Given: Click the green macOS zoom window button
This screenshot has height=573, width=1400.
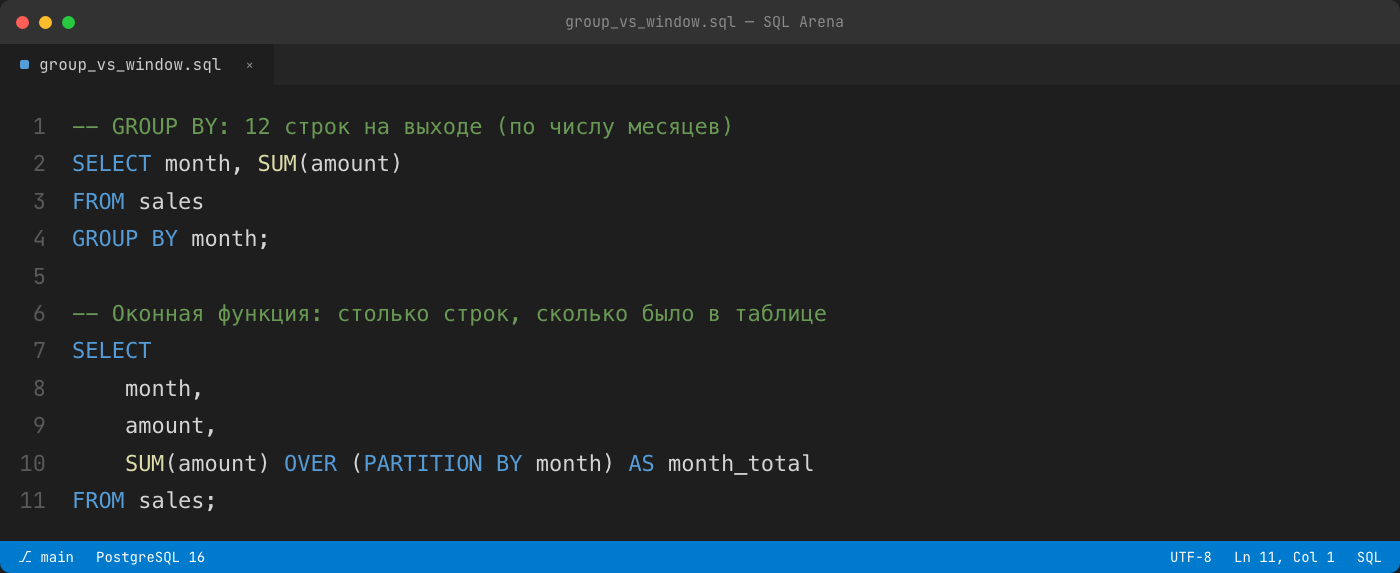Looking at the screenshot, I should pyautogui.click(x=68, y=22).
